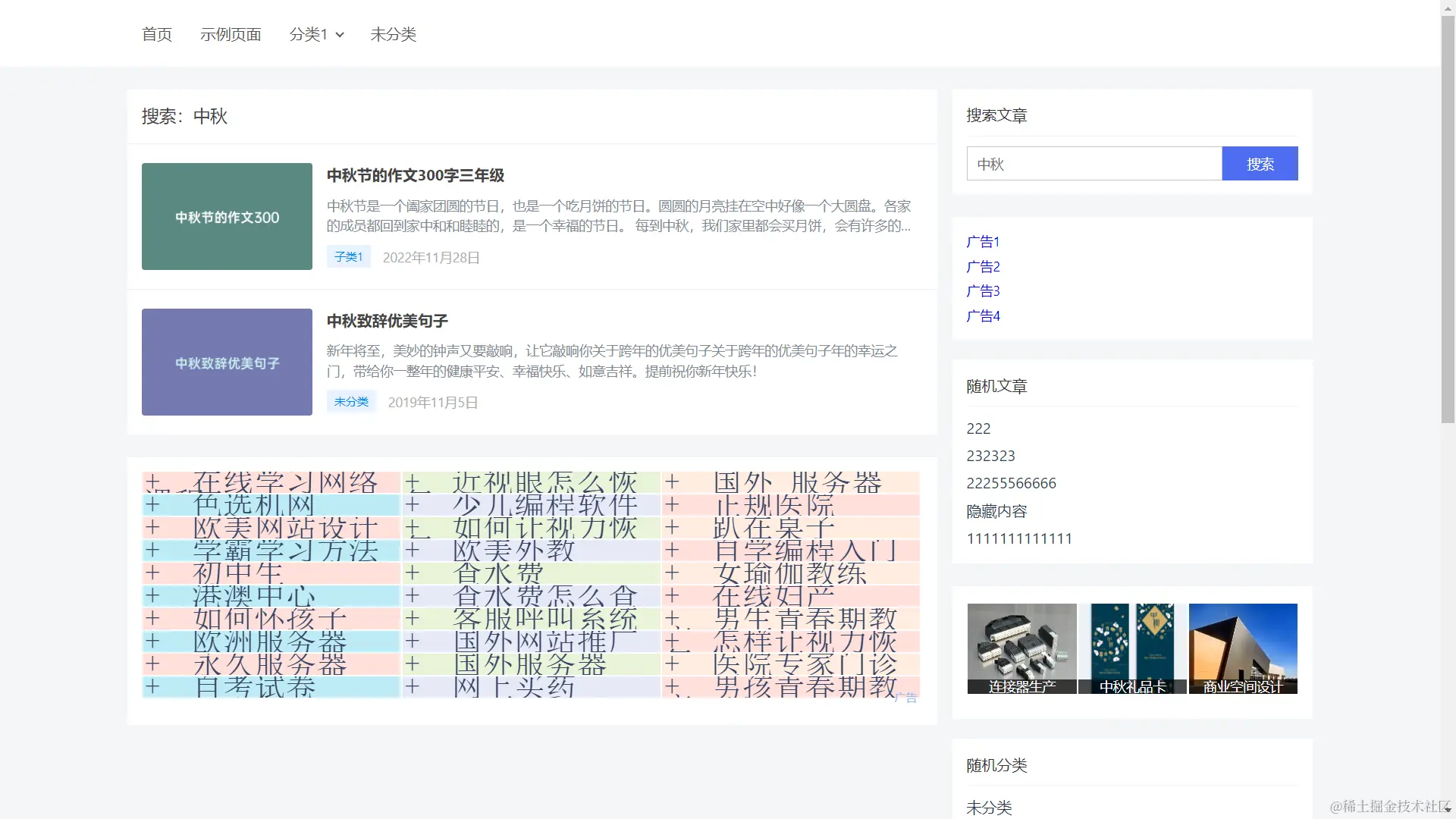
Task: Click the 商业空间设计 ad image
Action: pos(1243,648)
